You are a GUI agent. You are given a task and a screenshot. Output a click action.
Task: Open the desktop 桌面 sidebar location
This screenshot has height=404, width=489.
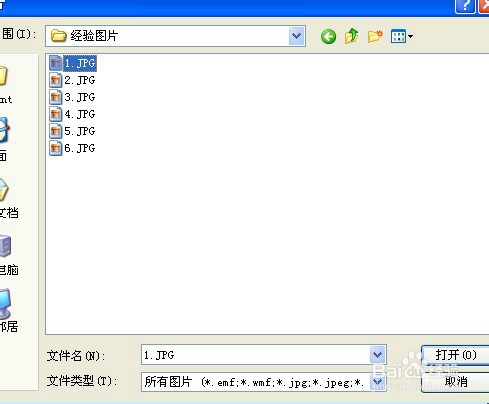5,140
